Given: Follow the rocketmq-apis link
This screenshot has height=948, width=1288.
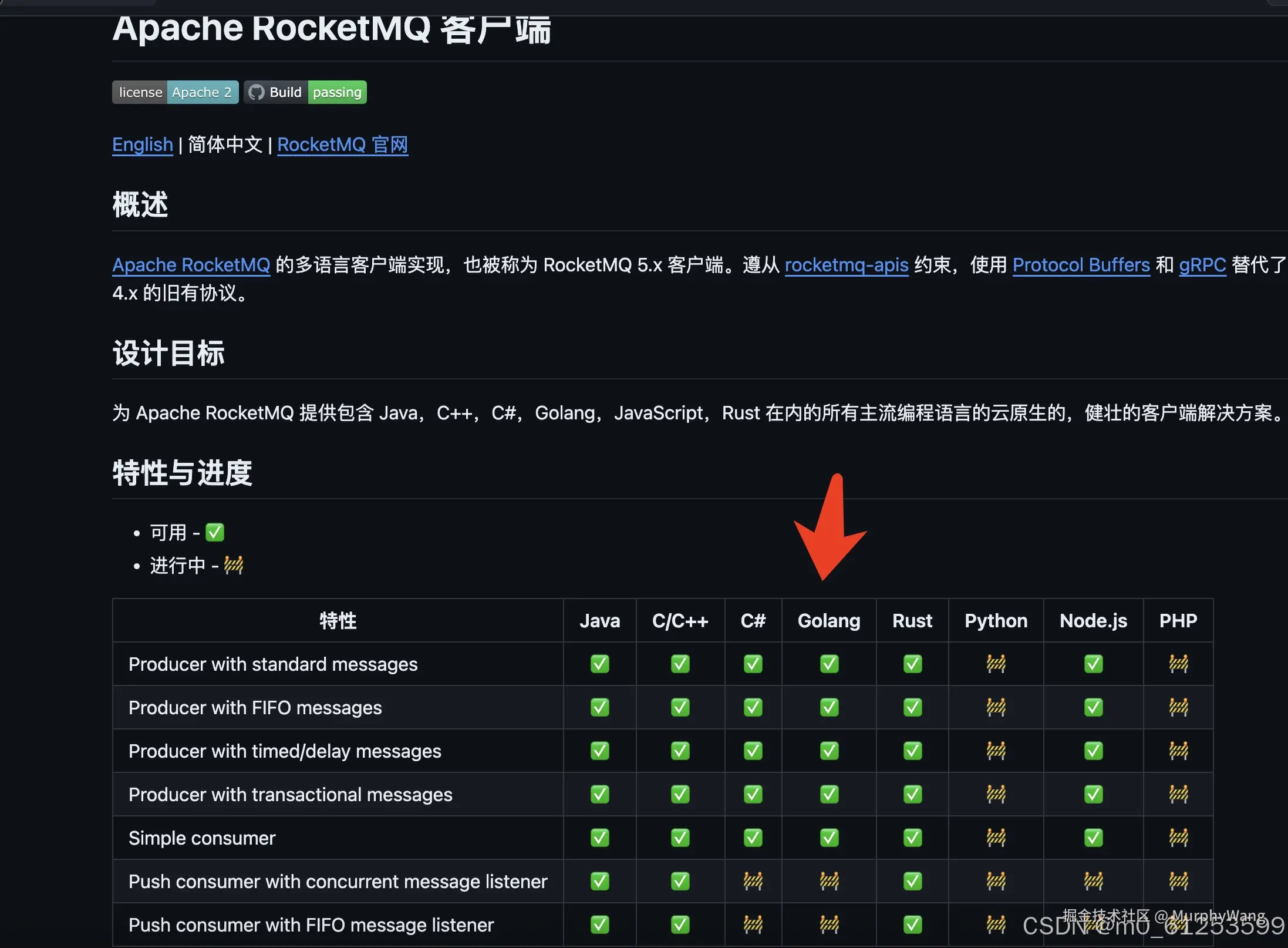Looking at the screenshot, I should 846,265.
